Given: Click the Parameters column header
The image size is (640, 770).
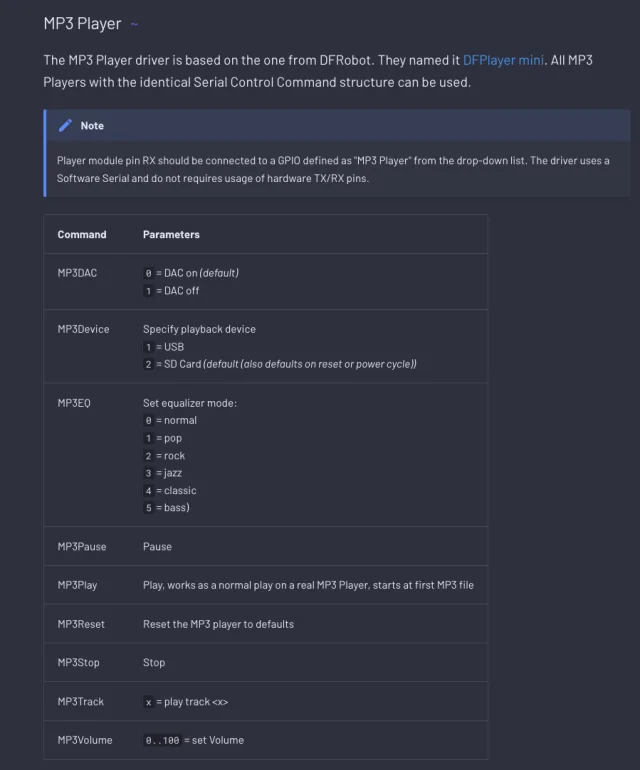Looking at the screenshot, I should [171, 235].
